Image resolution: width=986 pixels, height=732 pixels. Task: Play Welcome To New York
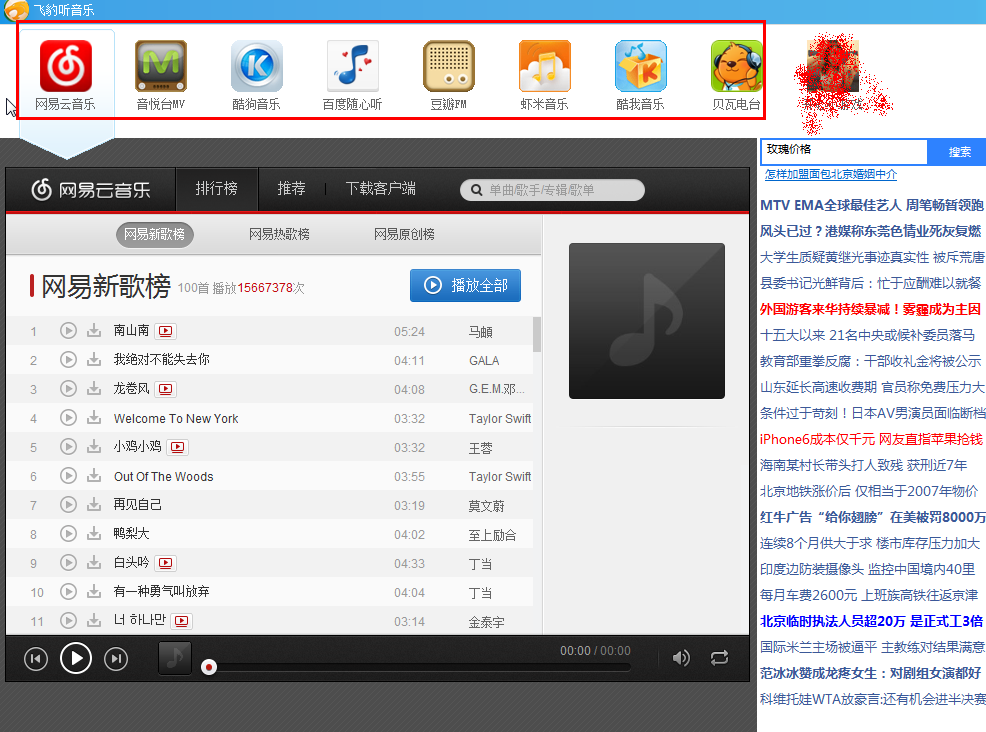pyautogui.click(x=68, y=418)
